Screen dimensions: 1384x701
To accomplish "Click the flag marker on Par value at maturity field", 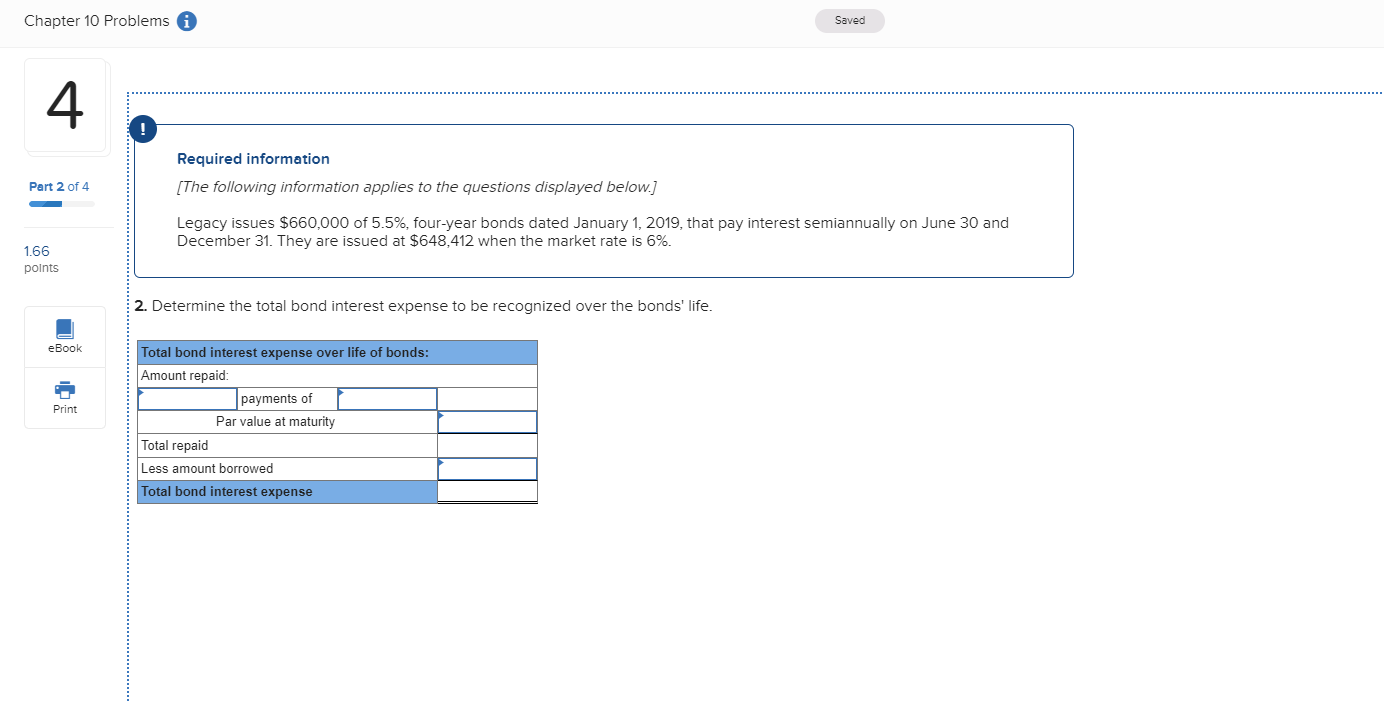I will click(440, 413).
